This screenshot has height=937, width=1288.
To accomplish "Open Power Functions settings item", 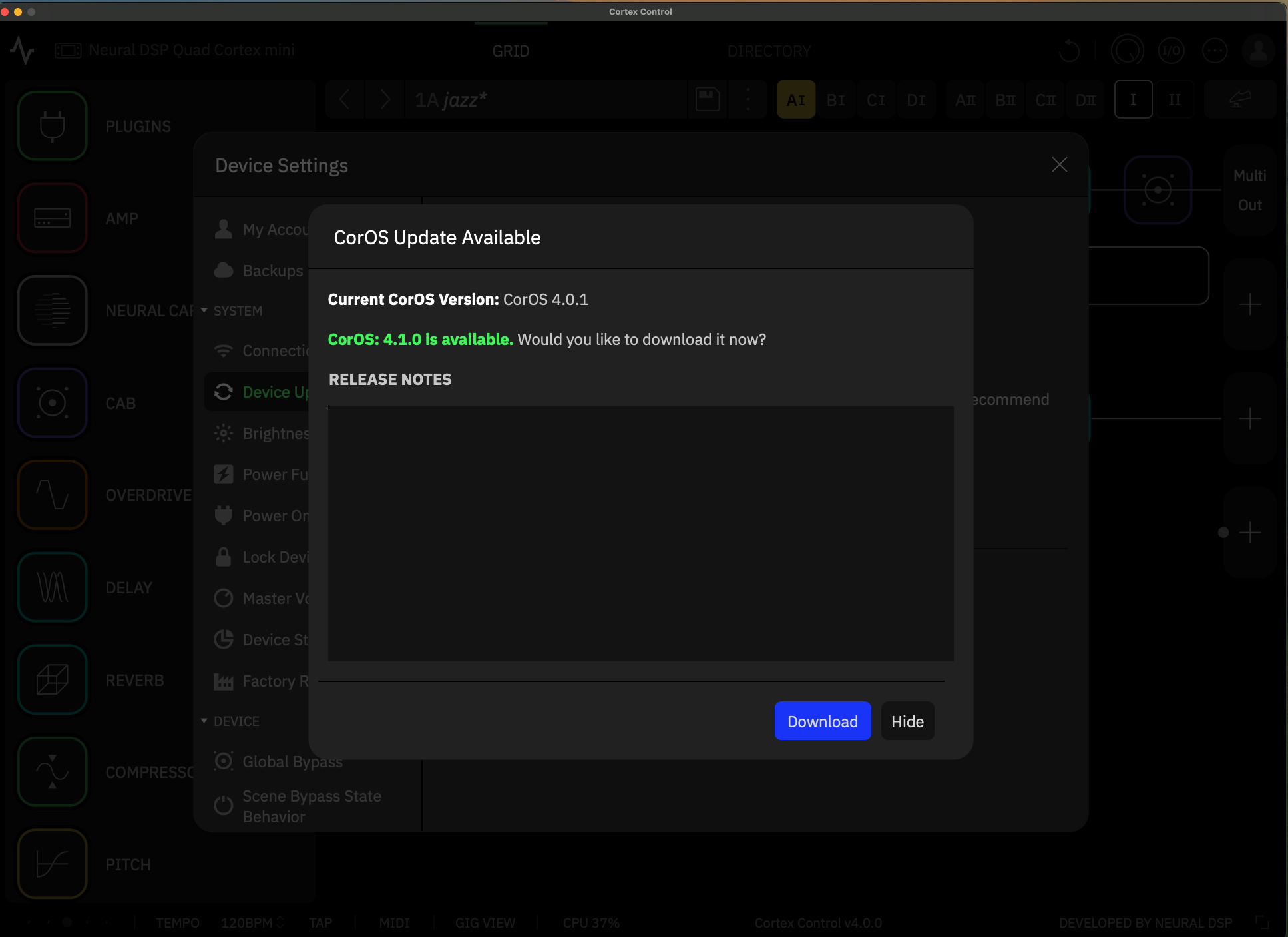I will (x=260, y=475).
